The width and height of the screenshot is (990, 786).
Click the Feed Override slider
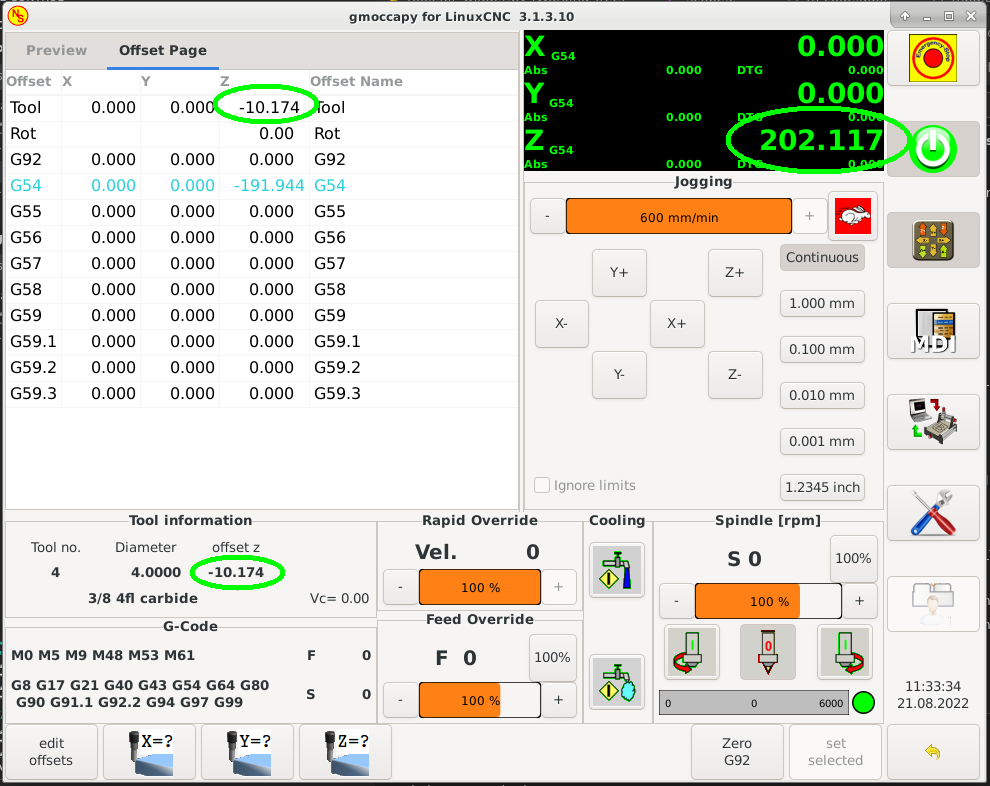tap(479, 700)
